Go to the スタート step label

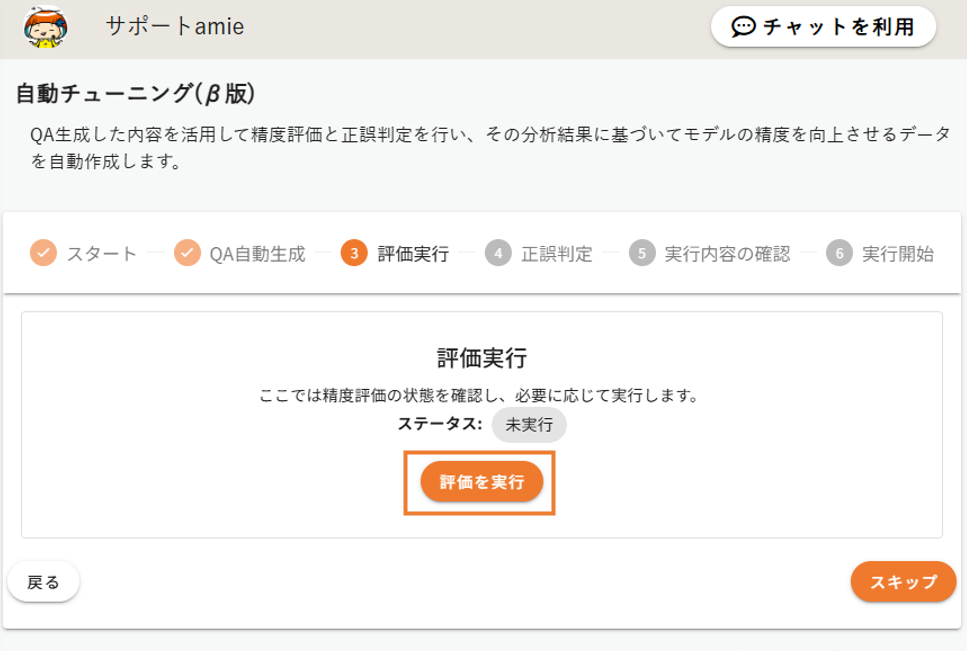pos(102,254)
